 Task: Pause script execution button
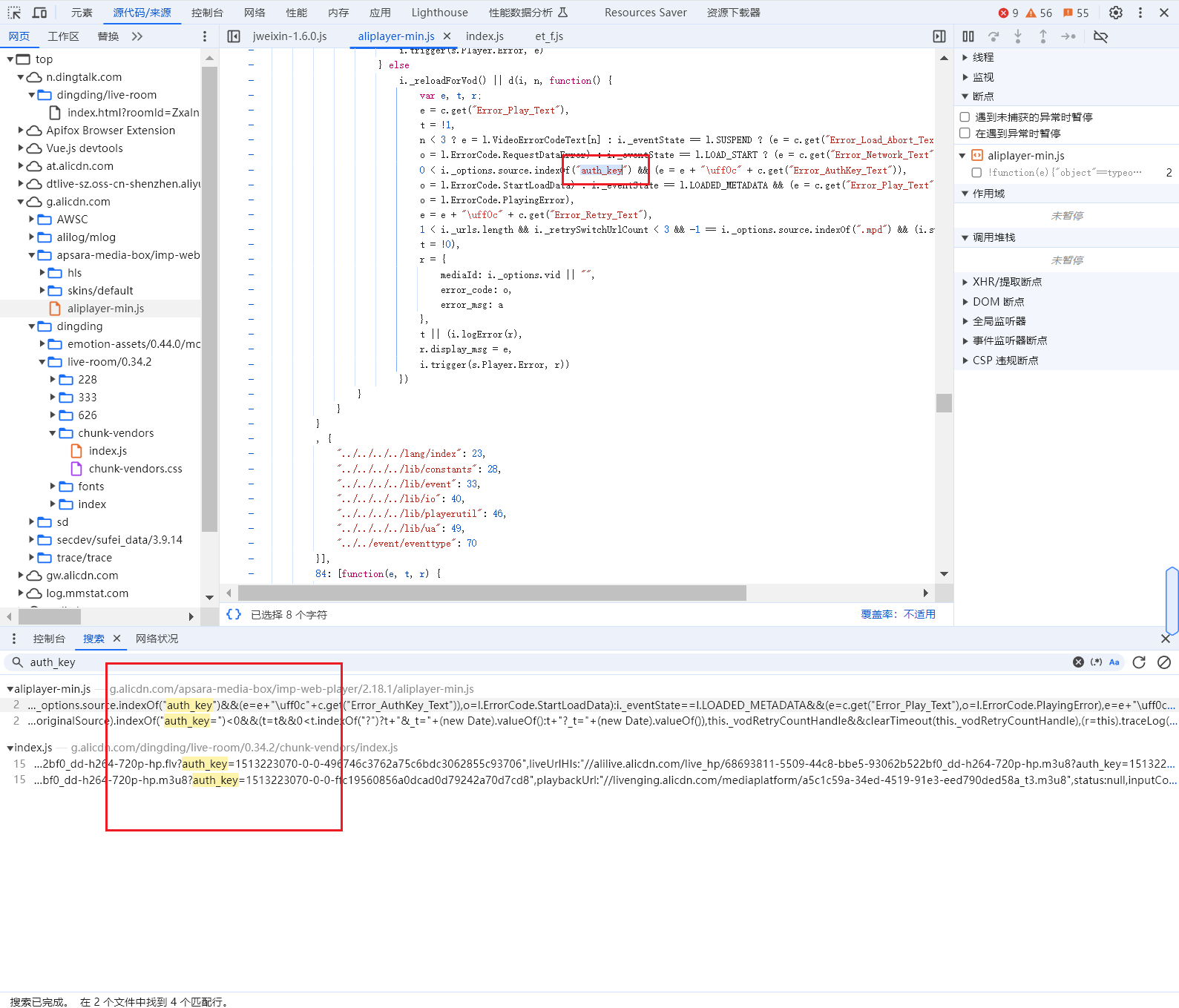(968, 36)
